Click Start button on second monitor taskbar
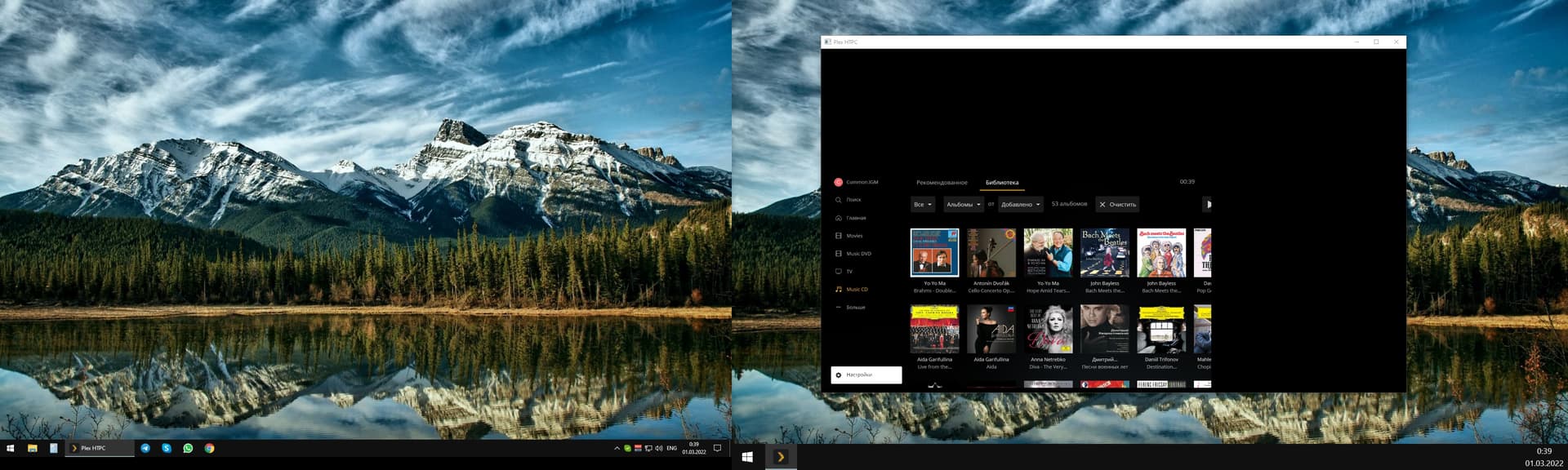 coord(747,457)
